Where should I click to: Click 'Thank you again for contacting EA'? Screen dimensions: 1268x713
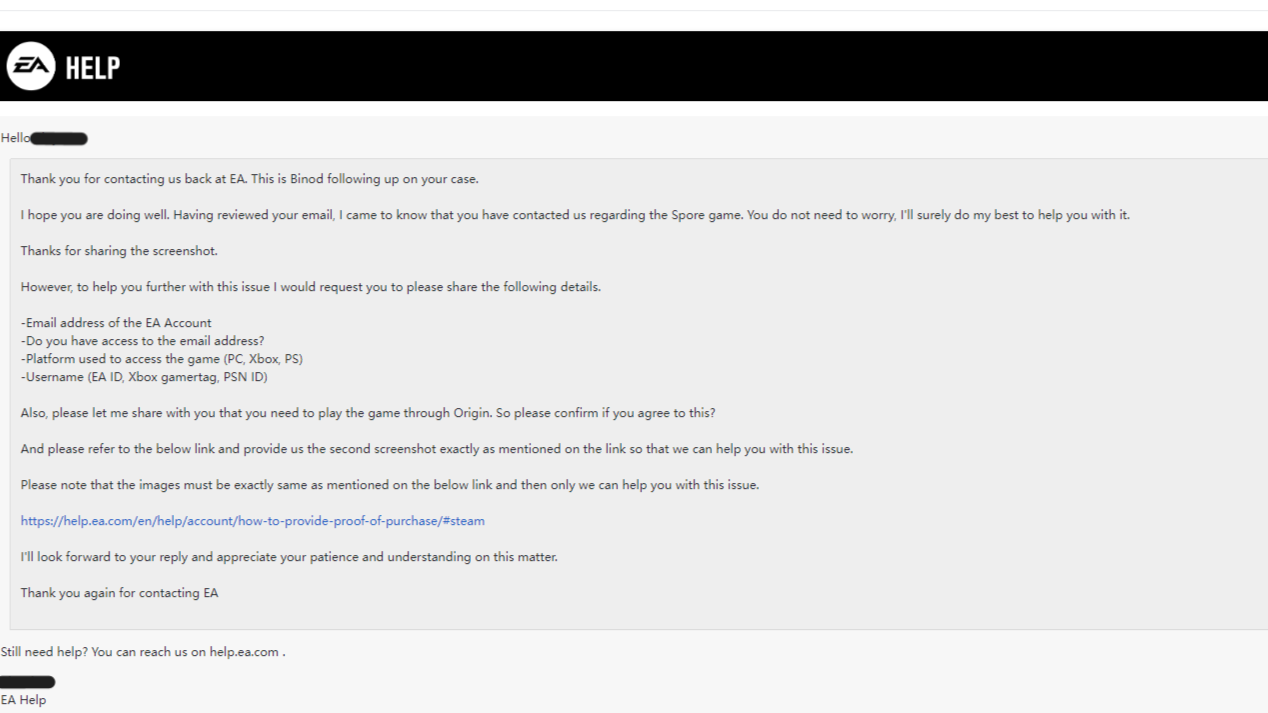[x=119, y=593]
